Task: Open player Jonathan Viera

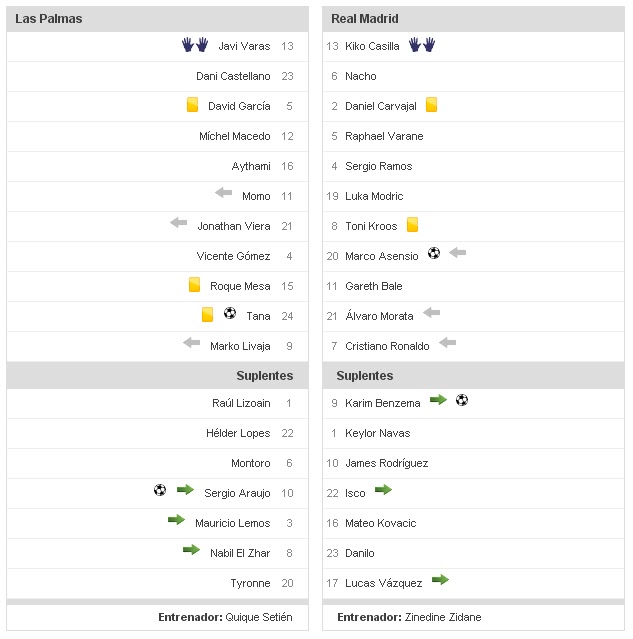Action: (233, 226)
